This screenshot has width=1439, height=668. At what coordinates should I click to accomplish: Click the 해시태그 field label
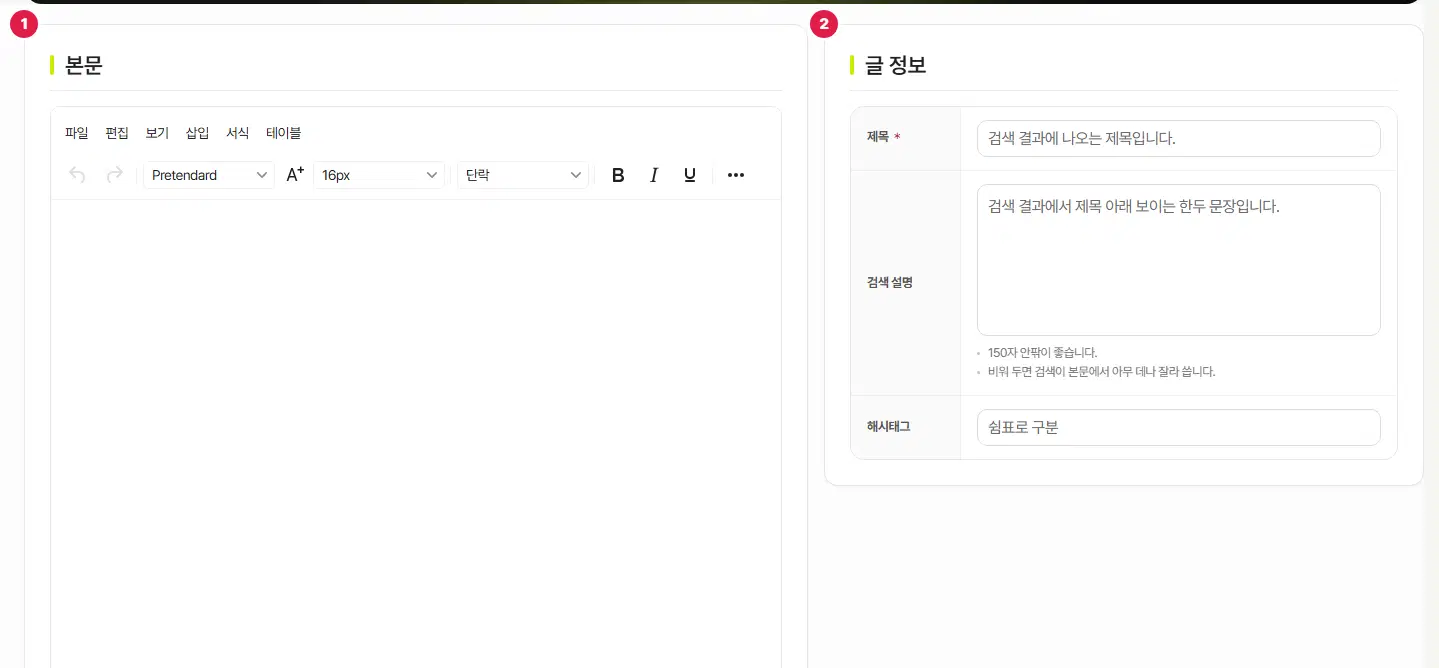pos(889,426)
